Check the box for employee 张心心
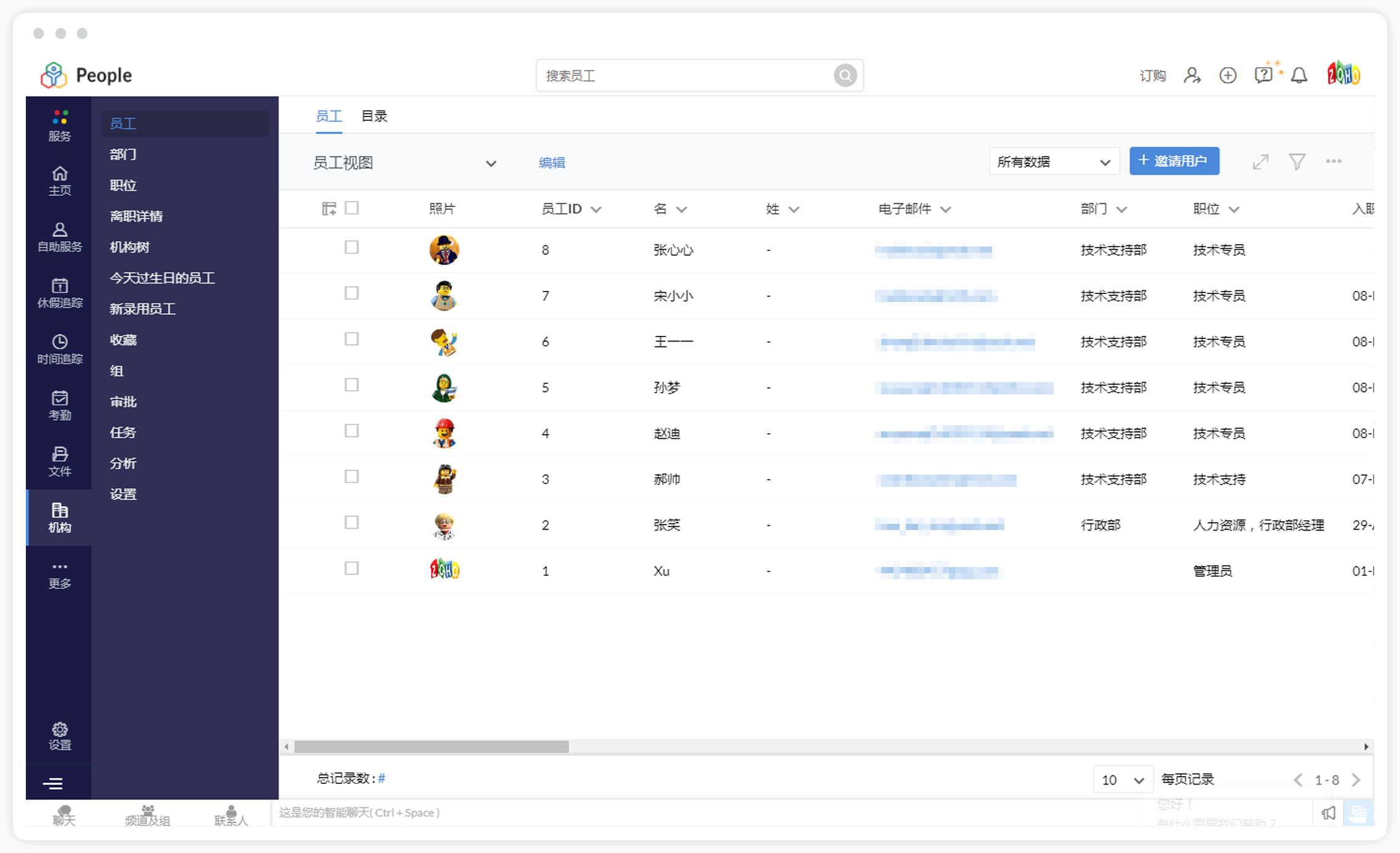The image size is (1400, 853). (351, 247)
